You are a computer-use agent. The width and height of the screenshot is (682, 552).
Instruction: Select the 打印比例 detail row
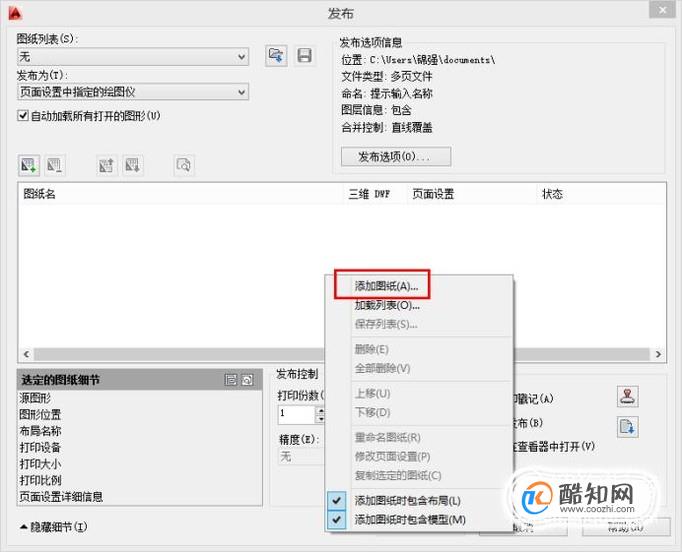(x=140, y=481)
